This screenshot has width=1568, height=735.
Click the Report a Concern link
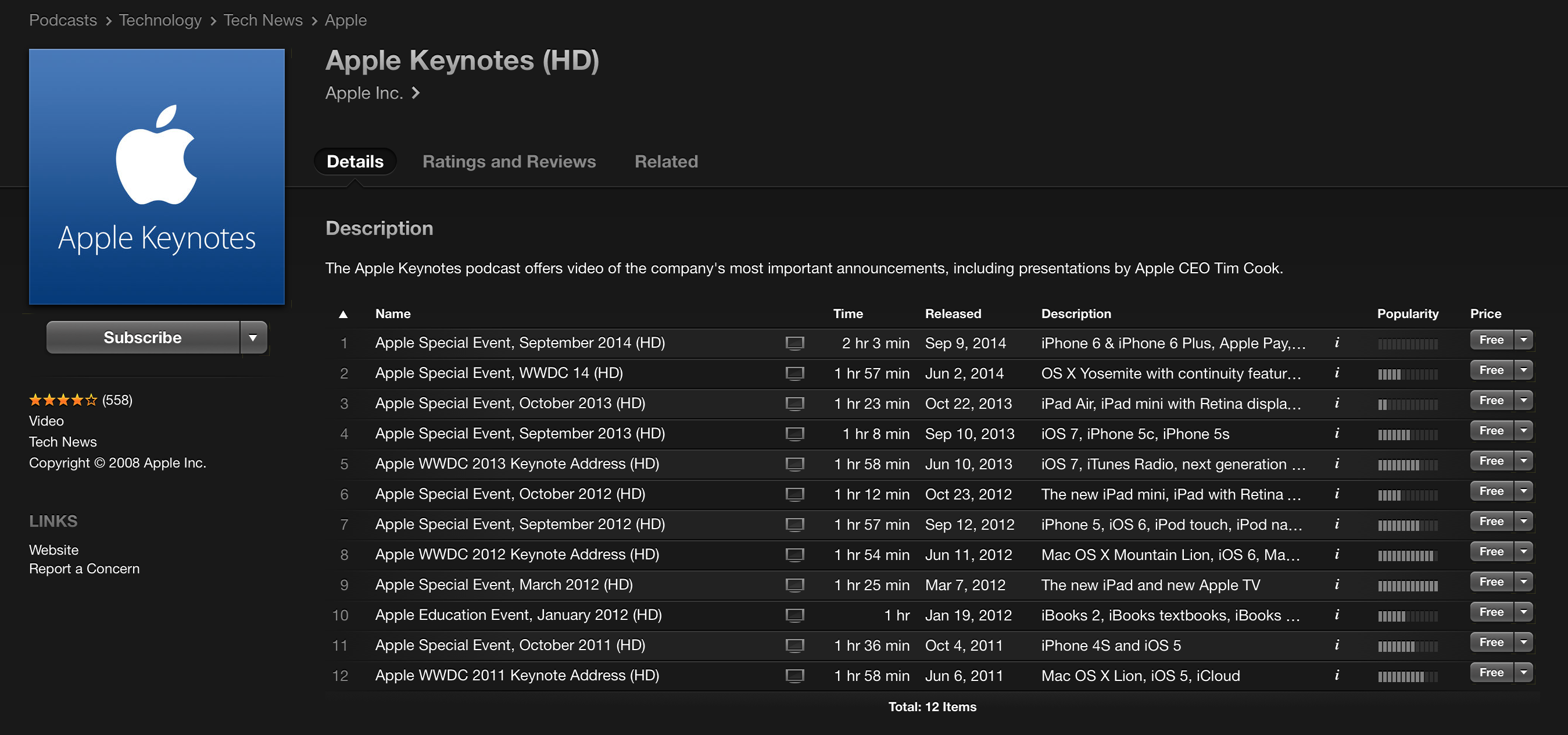[85, 569]
